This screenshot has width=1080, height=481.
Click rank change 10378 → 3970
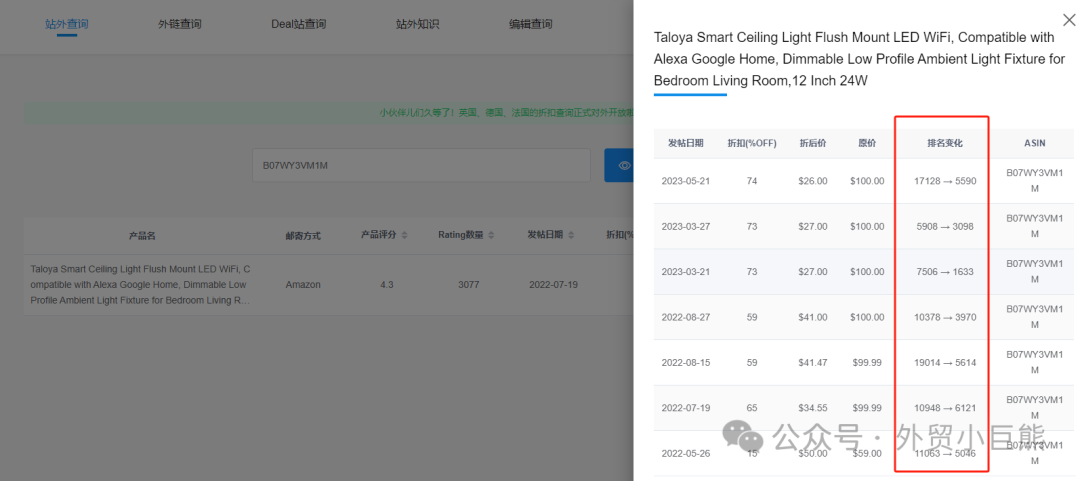click(x=945, y=317)
